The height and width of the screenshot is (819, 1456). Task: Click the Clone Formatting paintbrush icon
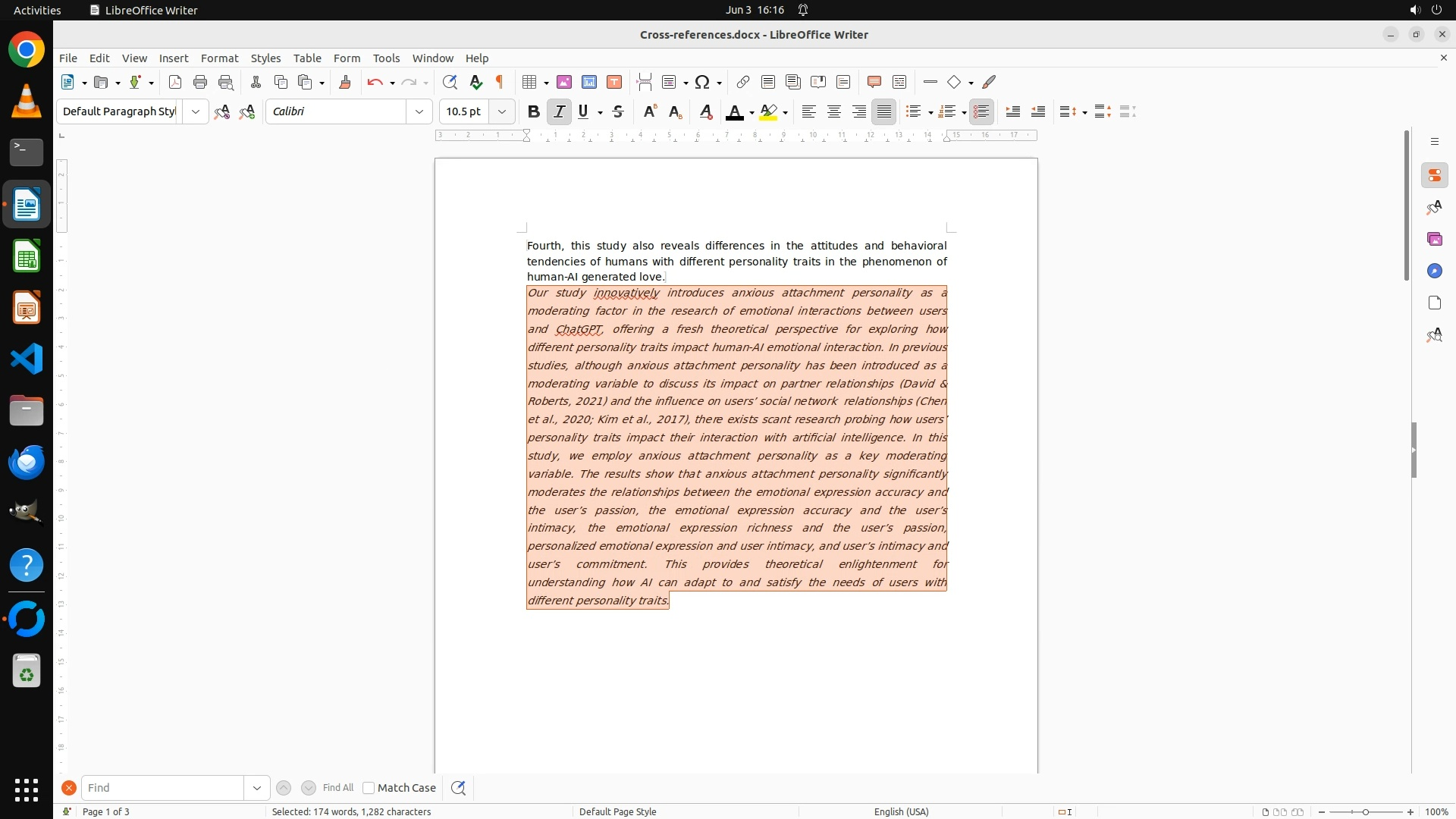click(345, 82)
